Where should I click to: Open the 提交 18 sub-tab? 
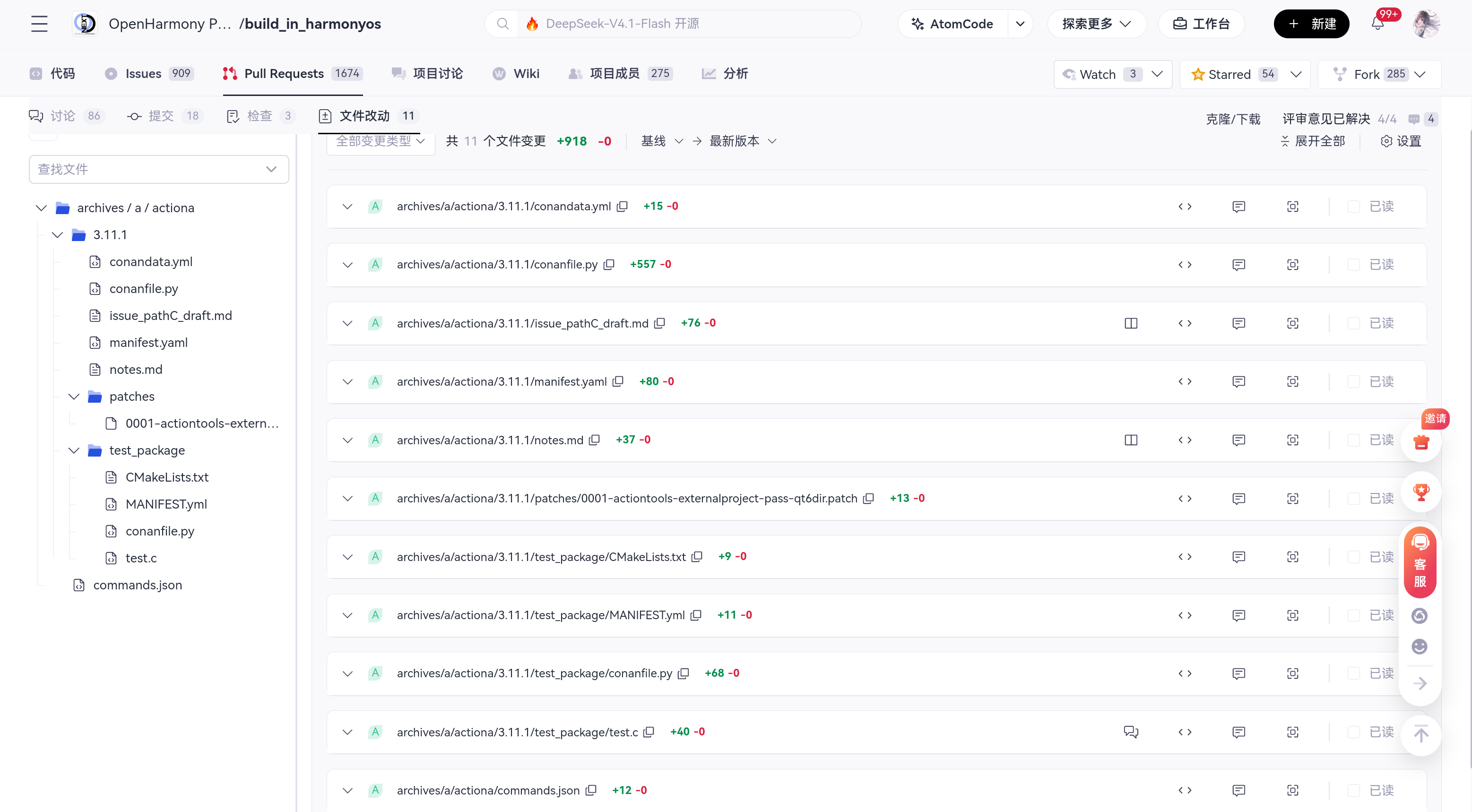click(x=165, y=116)
